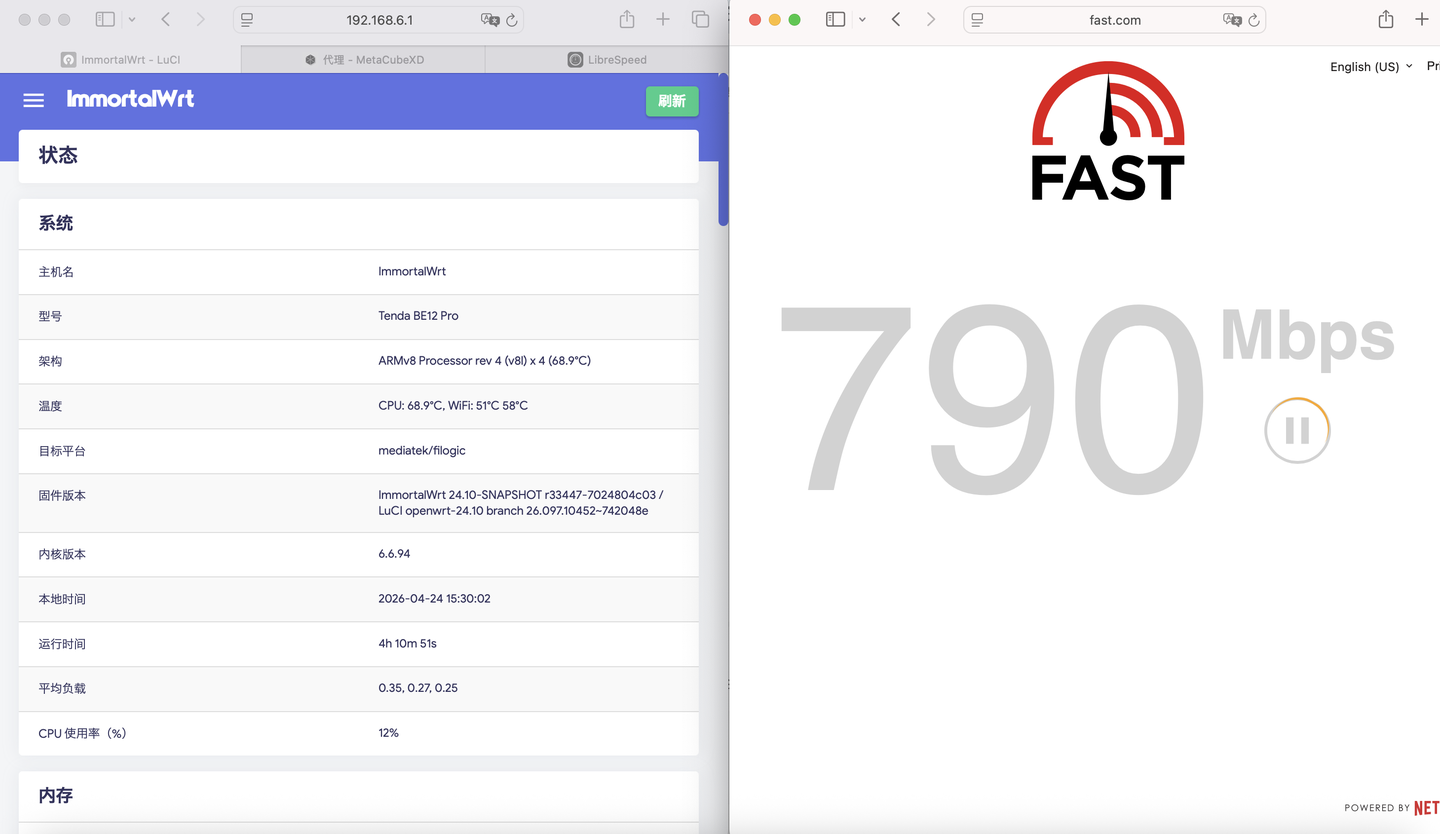Switch to the ImmortalWrt - LuCI tab
1440x834 pixels.
pos(121,60)
